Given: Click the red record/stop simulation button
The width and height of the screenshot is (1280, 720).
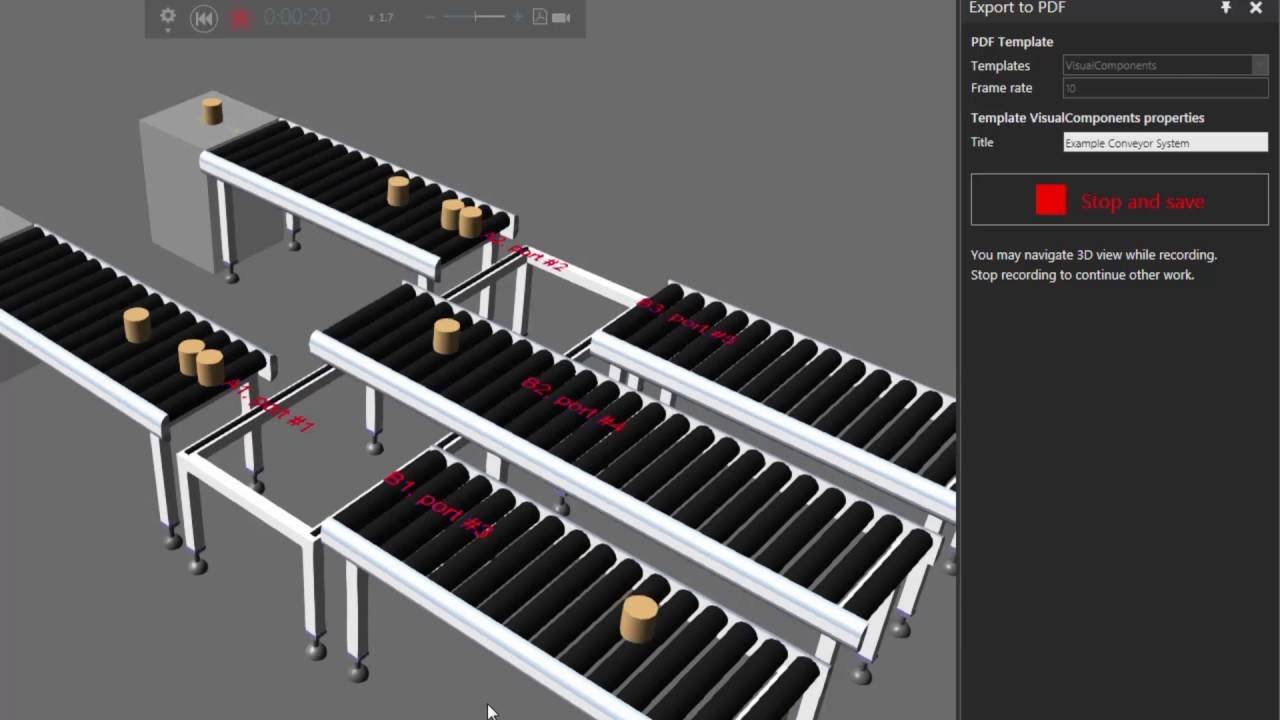Looking at the screenshot, I should [240, 18].
